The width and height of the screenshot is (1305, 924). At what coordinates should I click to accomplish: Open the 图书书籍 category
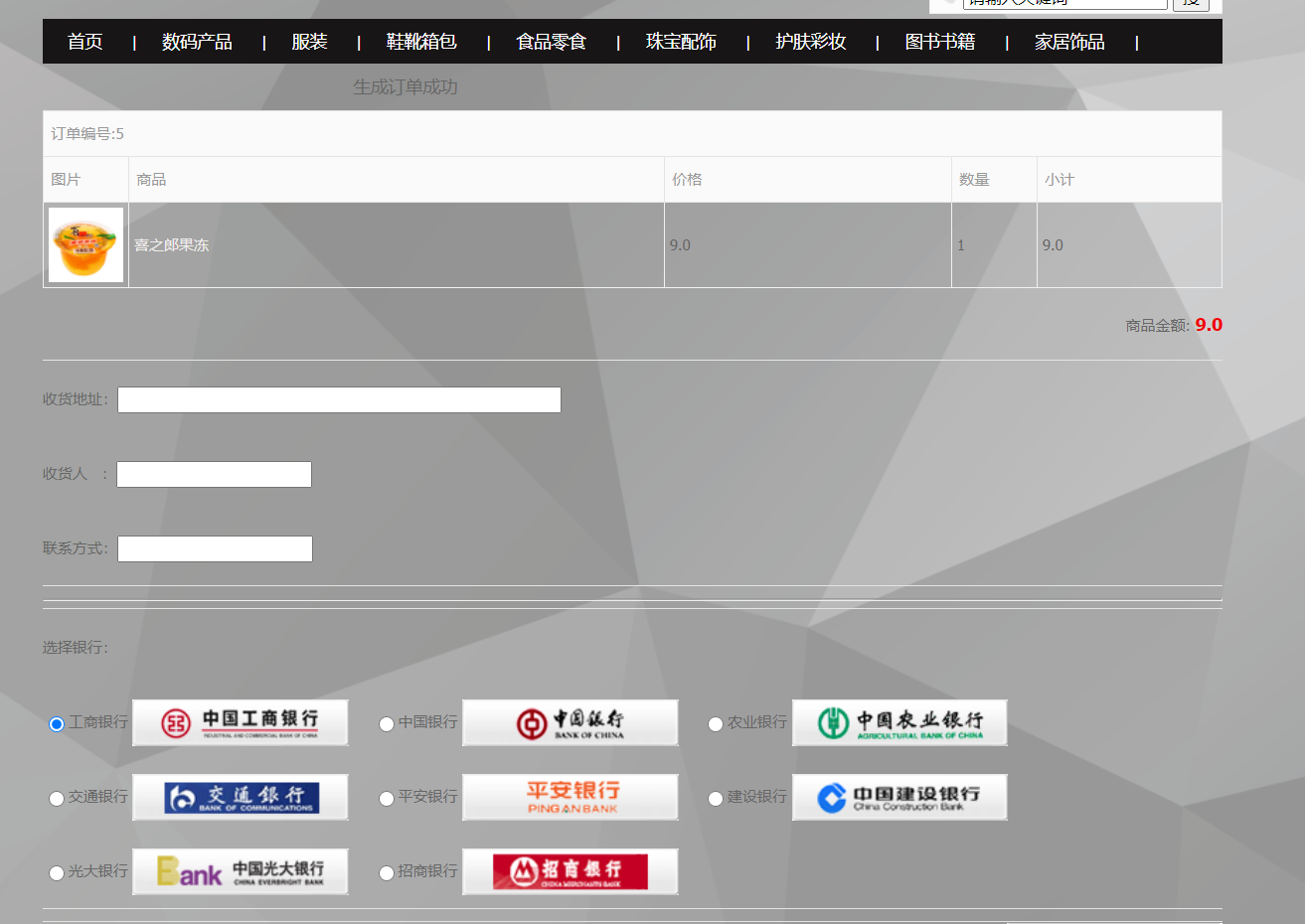(x=940, y=42)
